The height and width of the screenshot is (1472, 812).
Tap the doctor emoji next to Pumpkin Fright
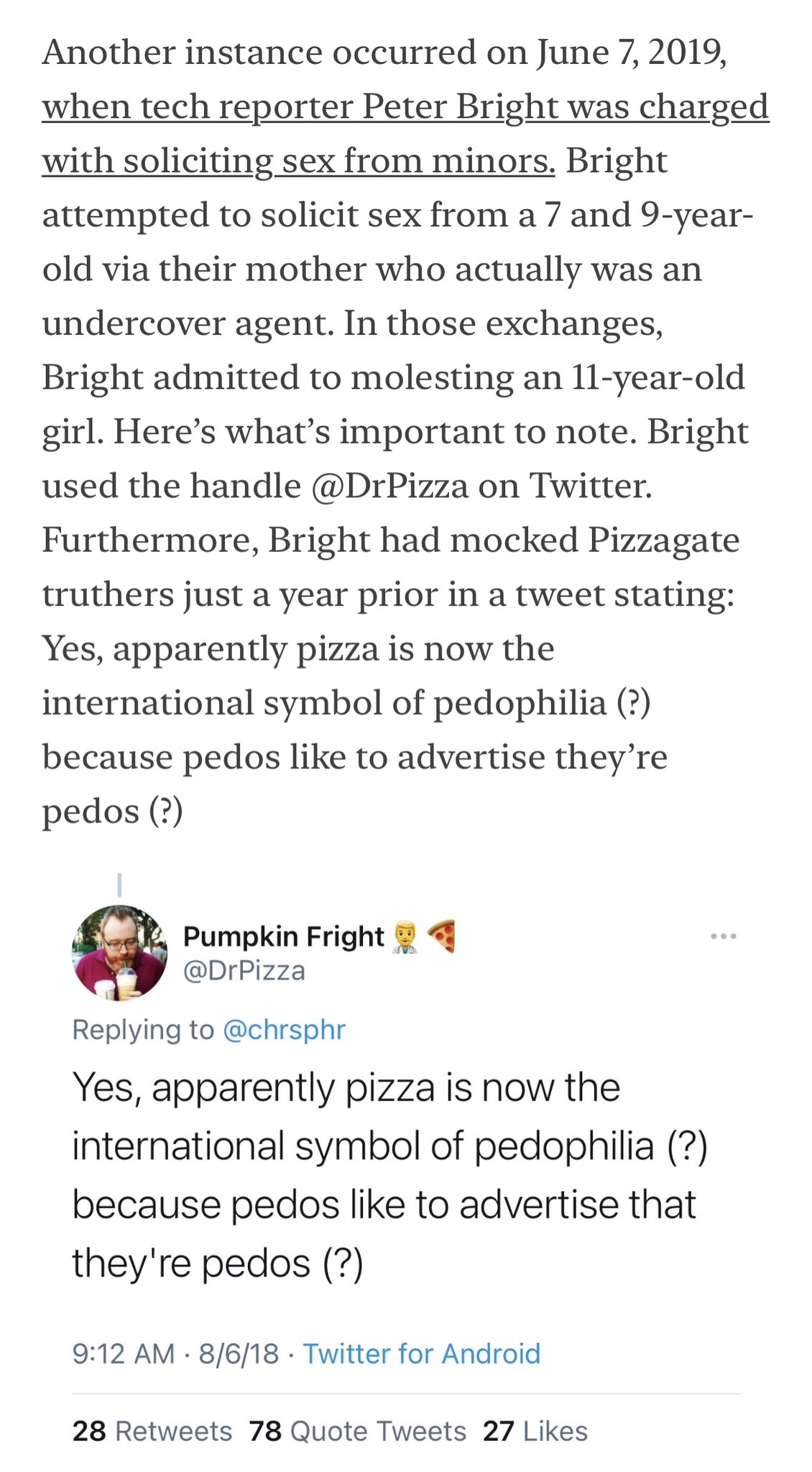[x=405, y=938]
